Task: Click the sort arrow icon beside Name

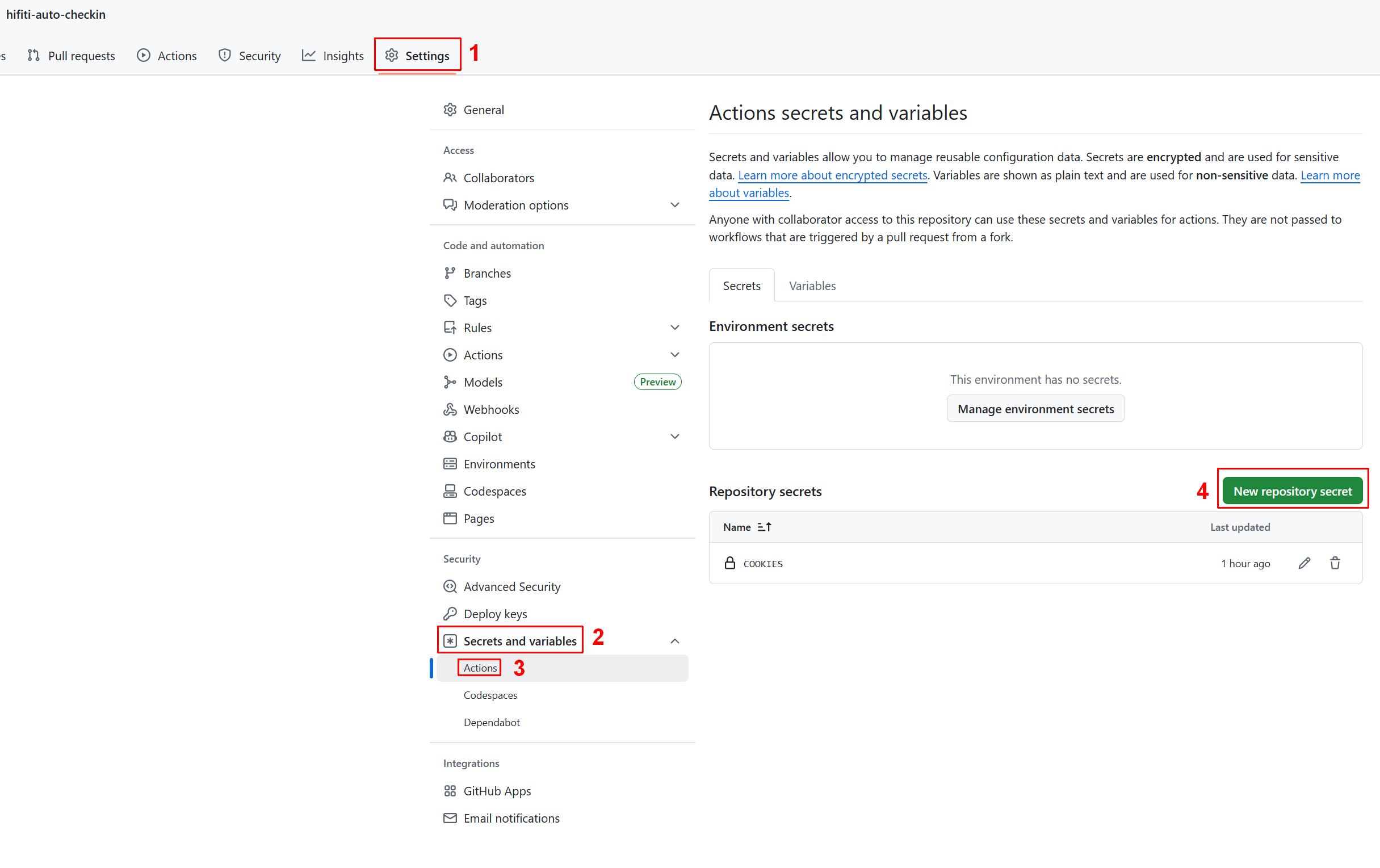Action: pyautogui.click(x=764, y=527)
